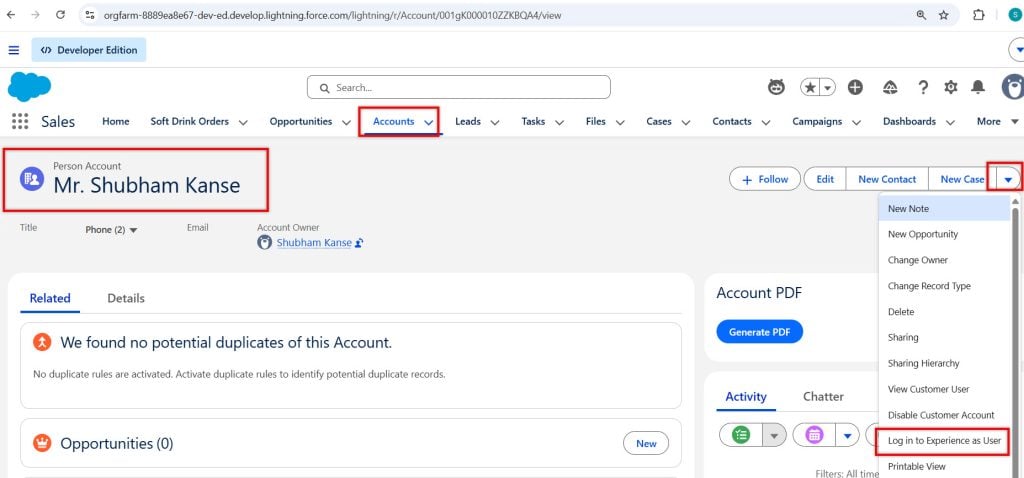Open site information icon in address bar
Image resolution: width=1024 pixels, height=478 pixels.
(x=91, y=15)
